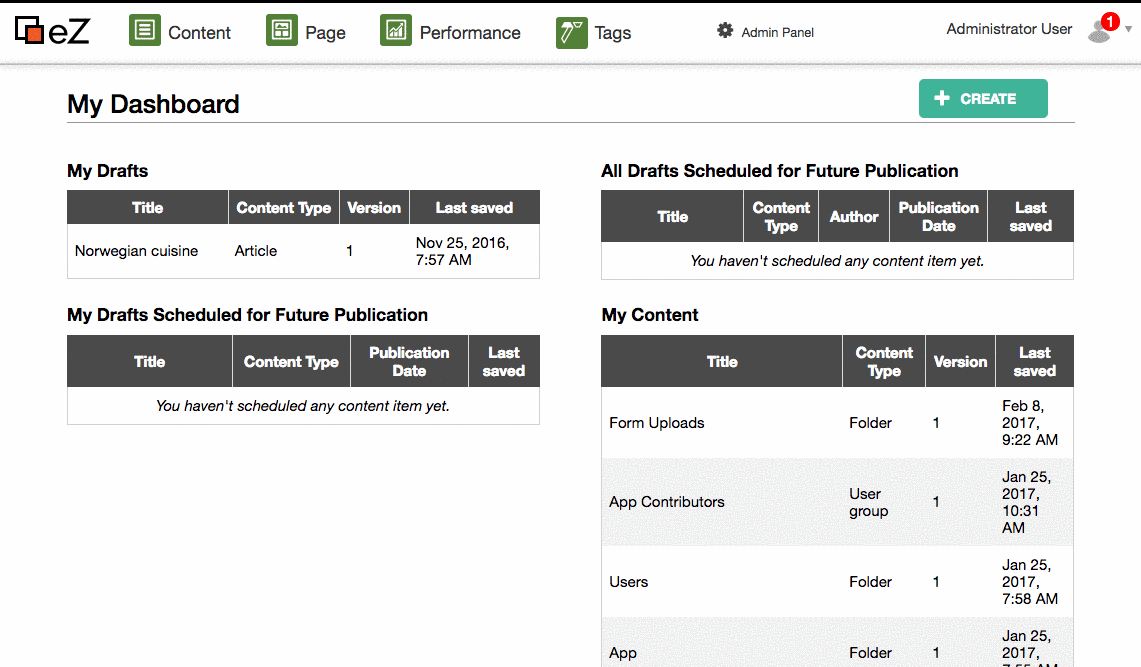Open the Performance menu item
Screen dimensions: 1141x667
[470, 33]
